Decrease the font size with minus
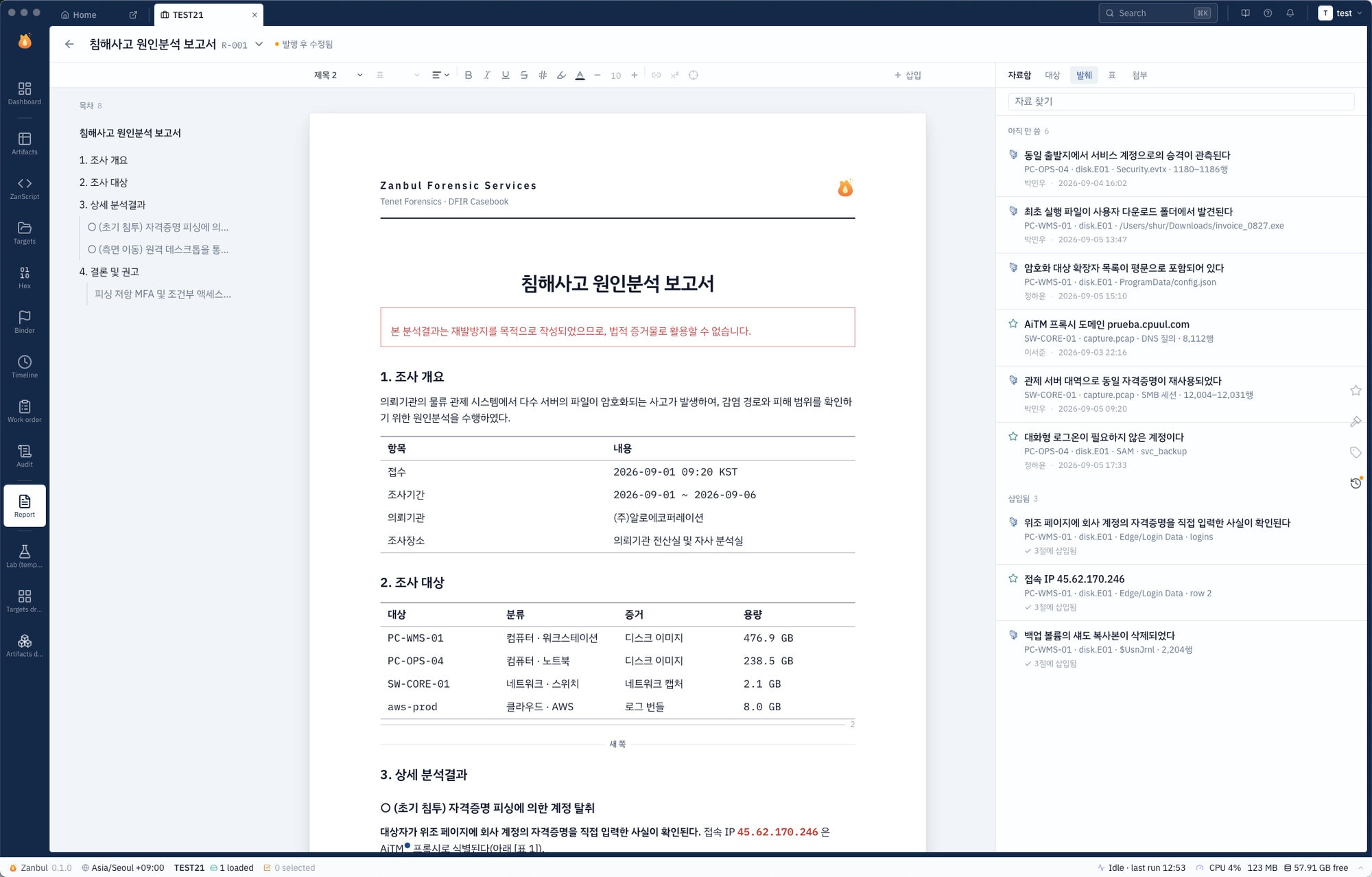This screenshot has width=1372, height=877. (x=598, y=75)
